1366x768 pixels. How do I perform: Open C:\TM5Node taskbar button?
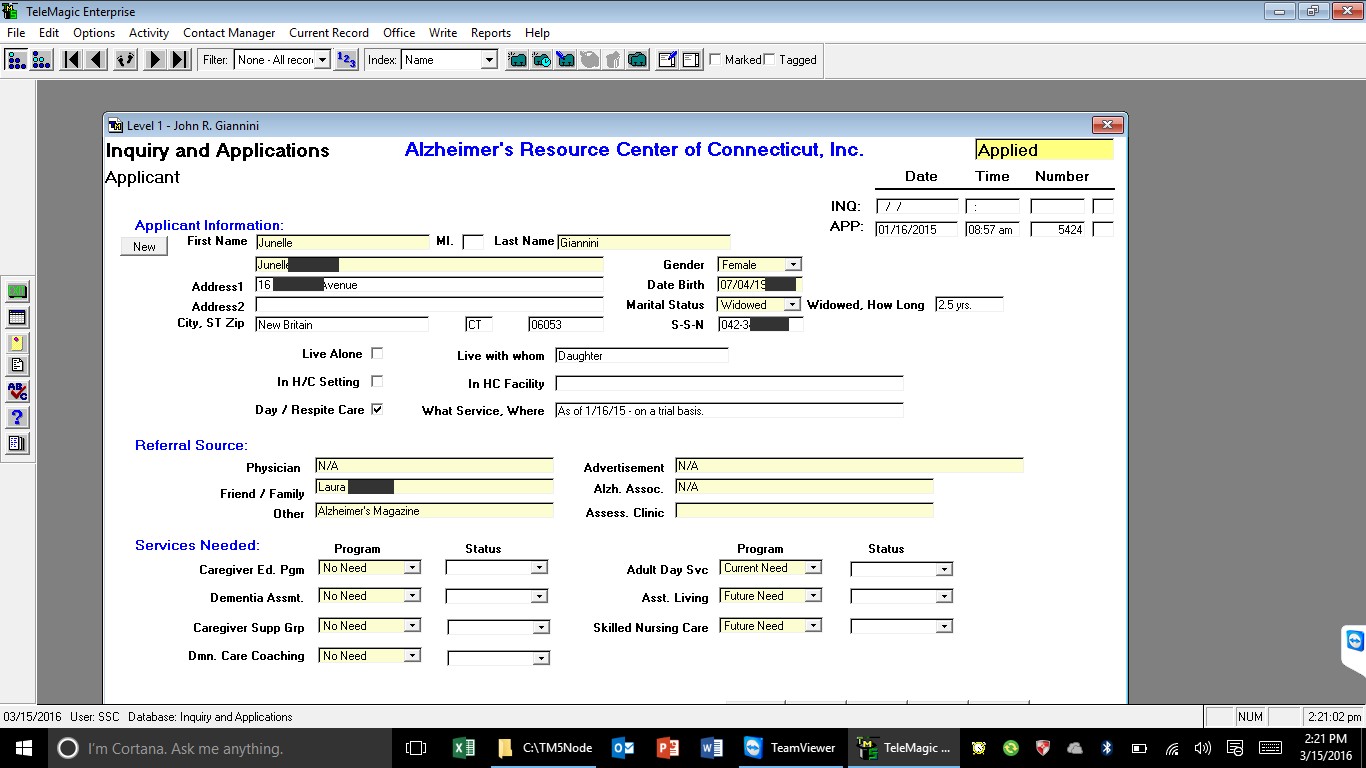[546, 748]
